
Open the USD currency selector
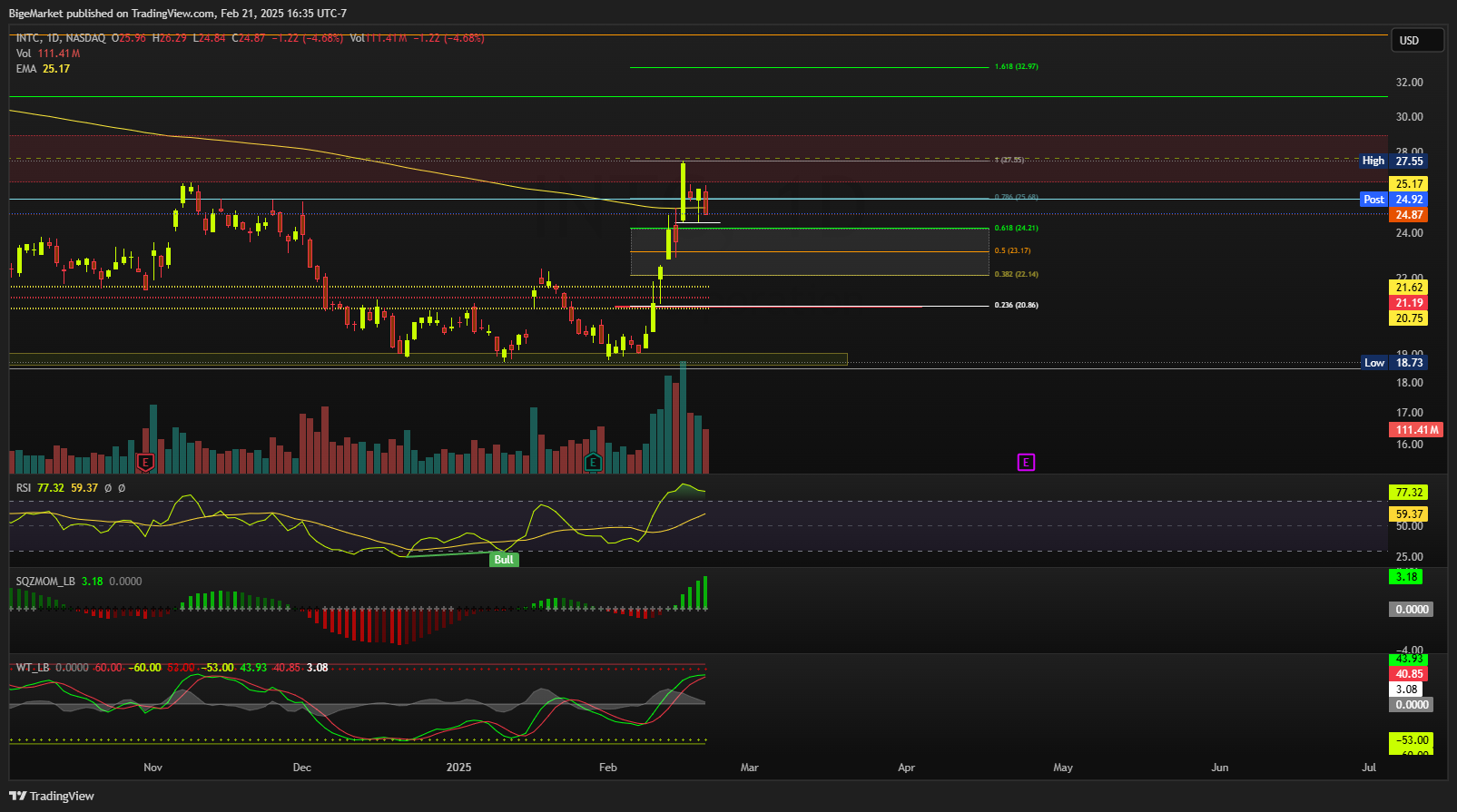(1417, 40)
